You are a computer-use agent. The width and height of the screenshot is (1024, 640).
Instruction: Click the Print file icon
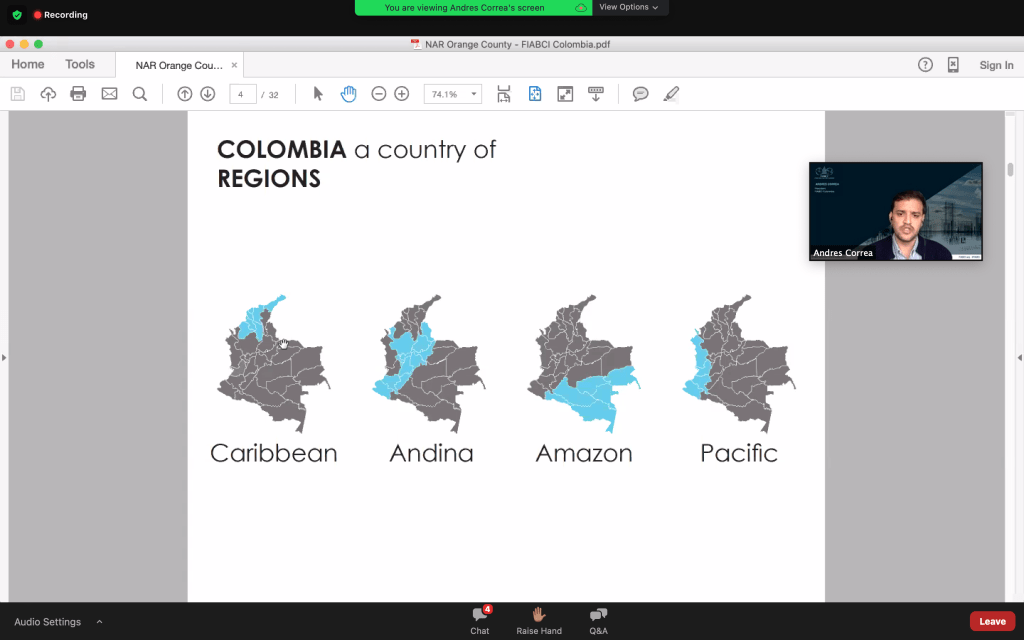(78, 94)
